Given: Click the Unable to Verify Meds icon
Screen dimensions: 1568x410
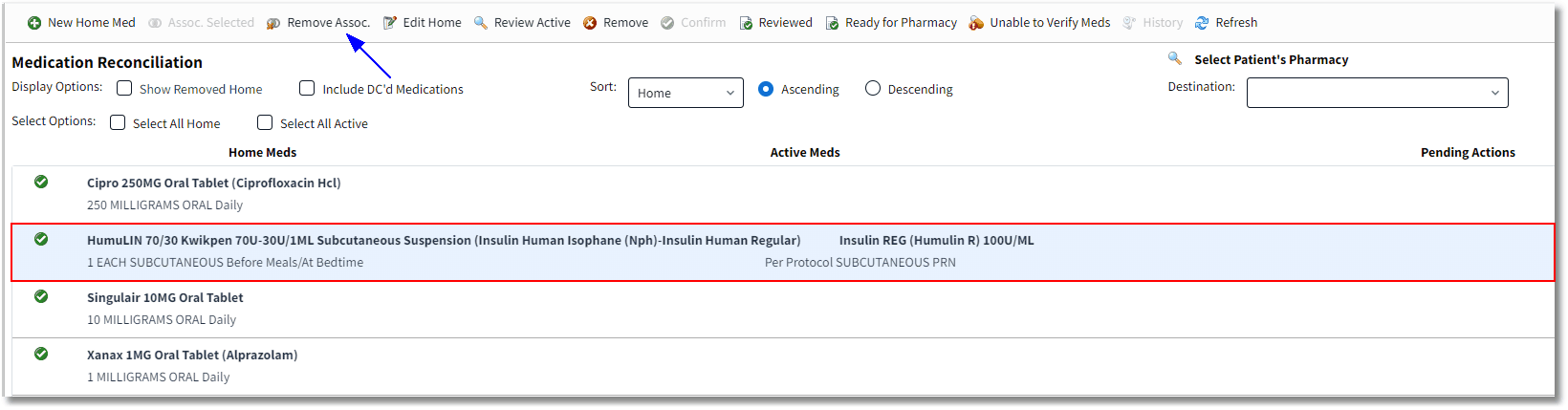Looking at the screenshot, I should pyautogui.click(x=976, y=23).
